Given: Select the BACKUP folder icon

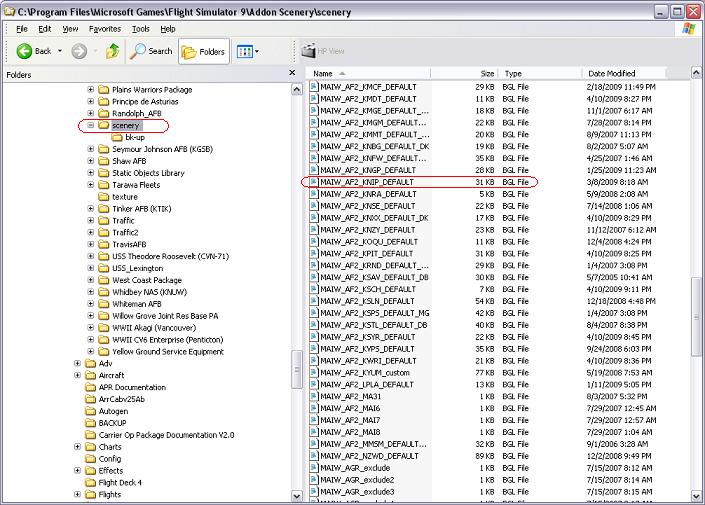Looking at the screenshot, I should click(x=91, y=423).
